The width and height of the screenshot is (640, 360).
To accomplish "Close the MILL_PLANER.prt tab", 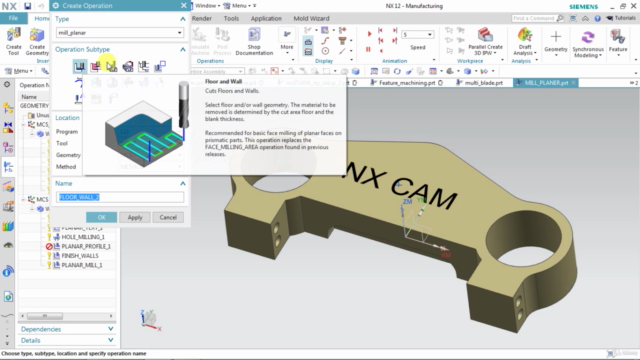I will [573, 82].
